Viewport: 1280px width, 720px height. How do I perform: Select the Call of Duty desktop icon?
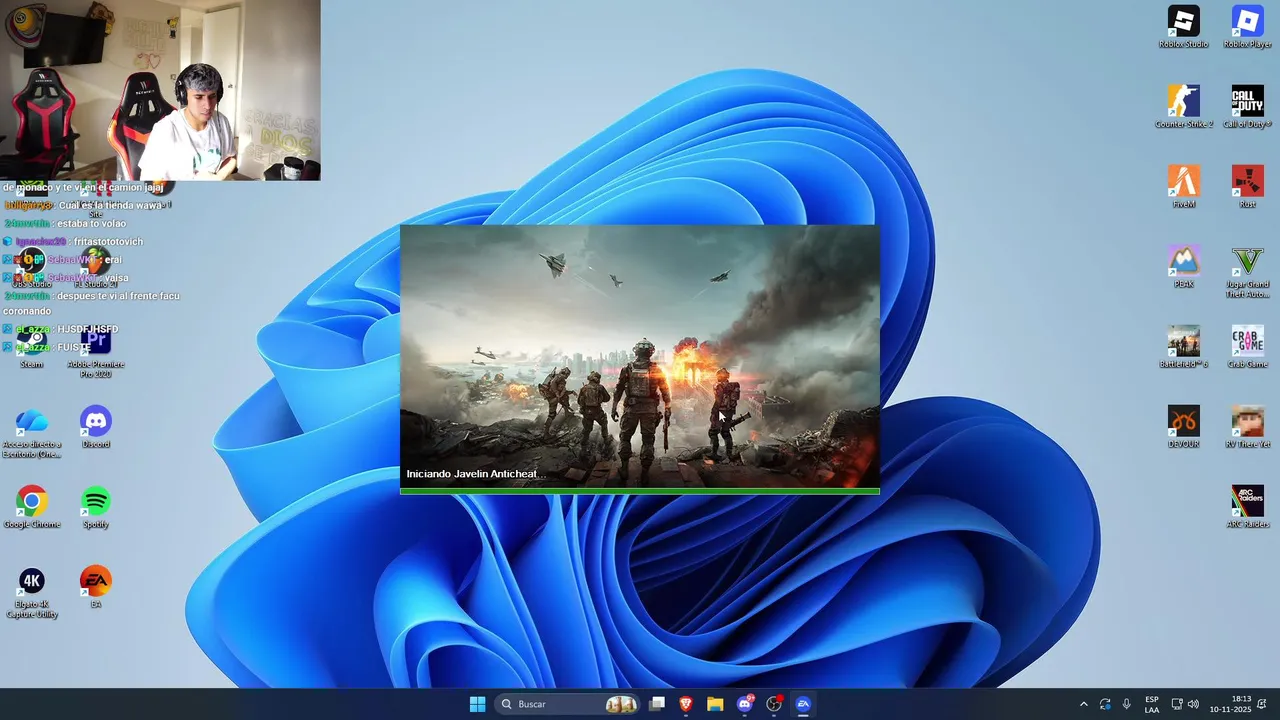click(1247, 107)
